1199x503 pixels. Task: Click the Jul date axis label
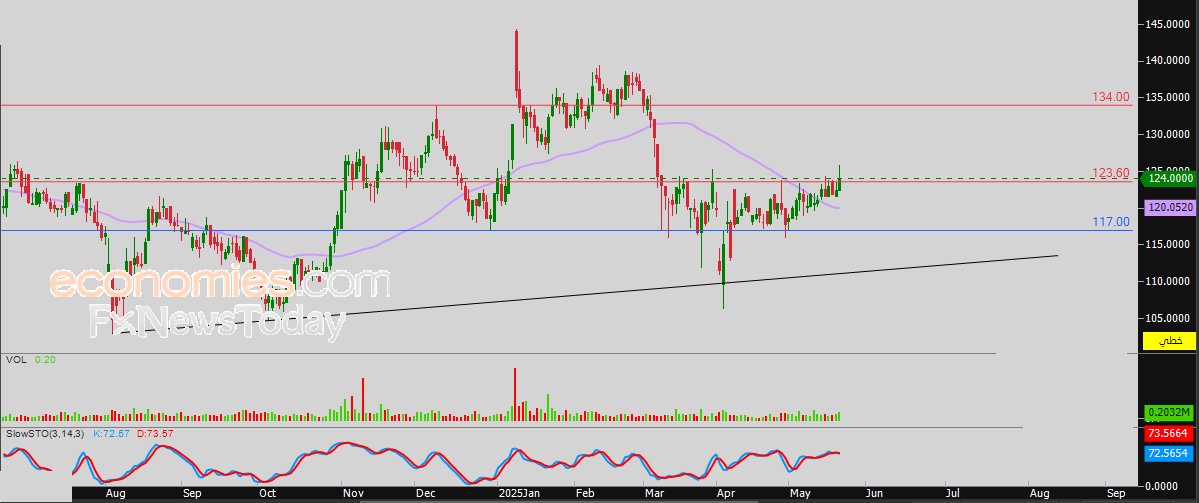(x=952, y=495)
